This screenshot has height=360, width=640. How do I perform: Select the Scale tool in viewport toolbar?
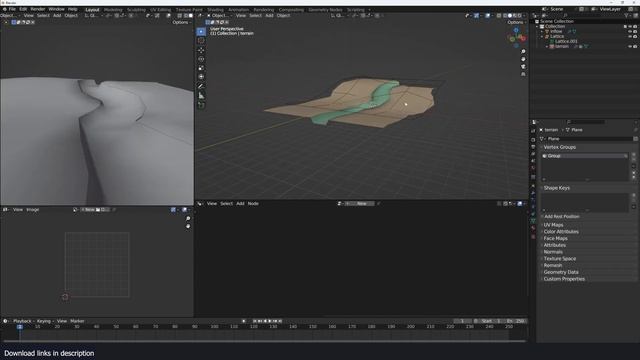click(x=201, y=68)
